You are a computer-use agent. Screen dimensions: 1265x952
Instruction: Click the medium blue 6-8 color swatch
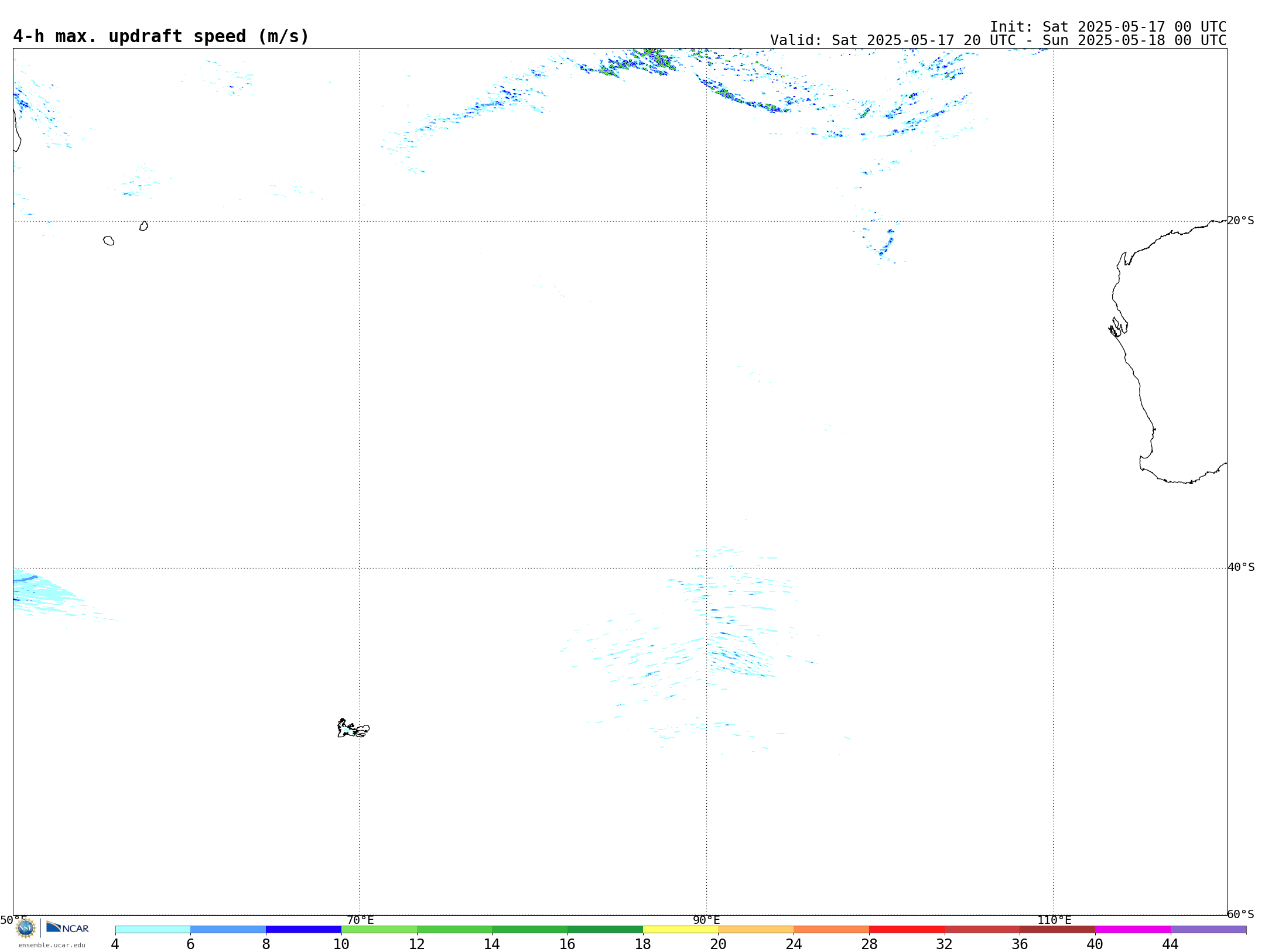click(x=228, y=930)
